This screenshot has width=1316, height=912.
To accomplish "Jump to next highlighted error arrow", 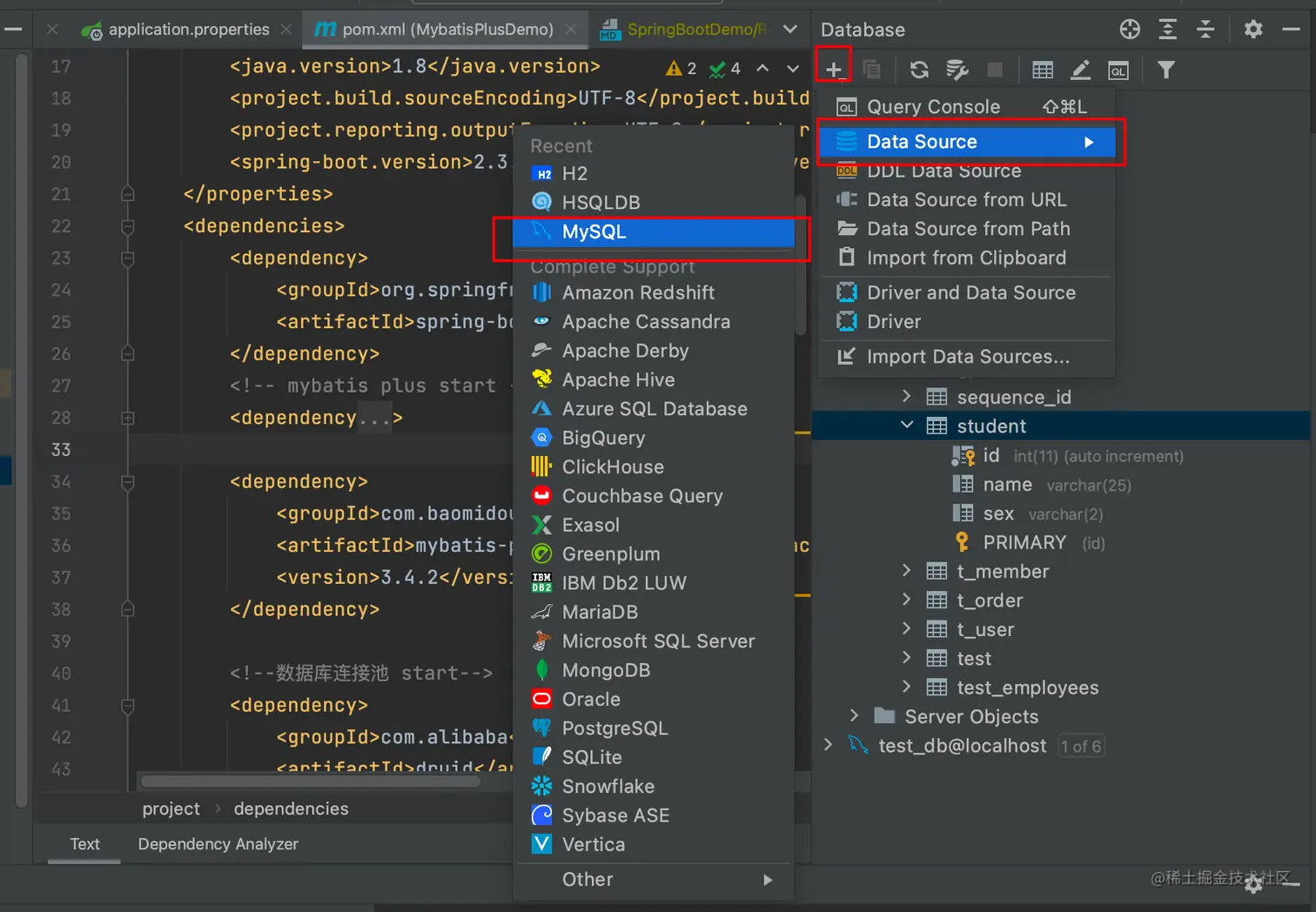I will point(793,68).
